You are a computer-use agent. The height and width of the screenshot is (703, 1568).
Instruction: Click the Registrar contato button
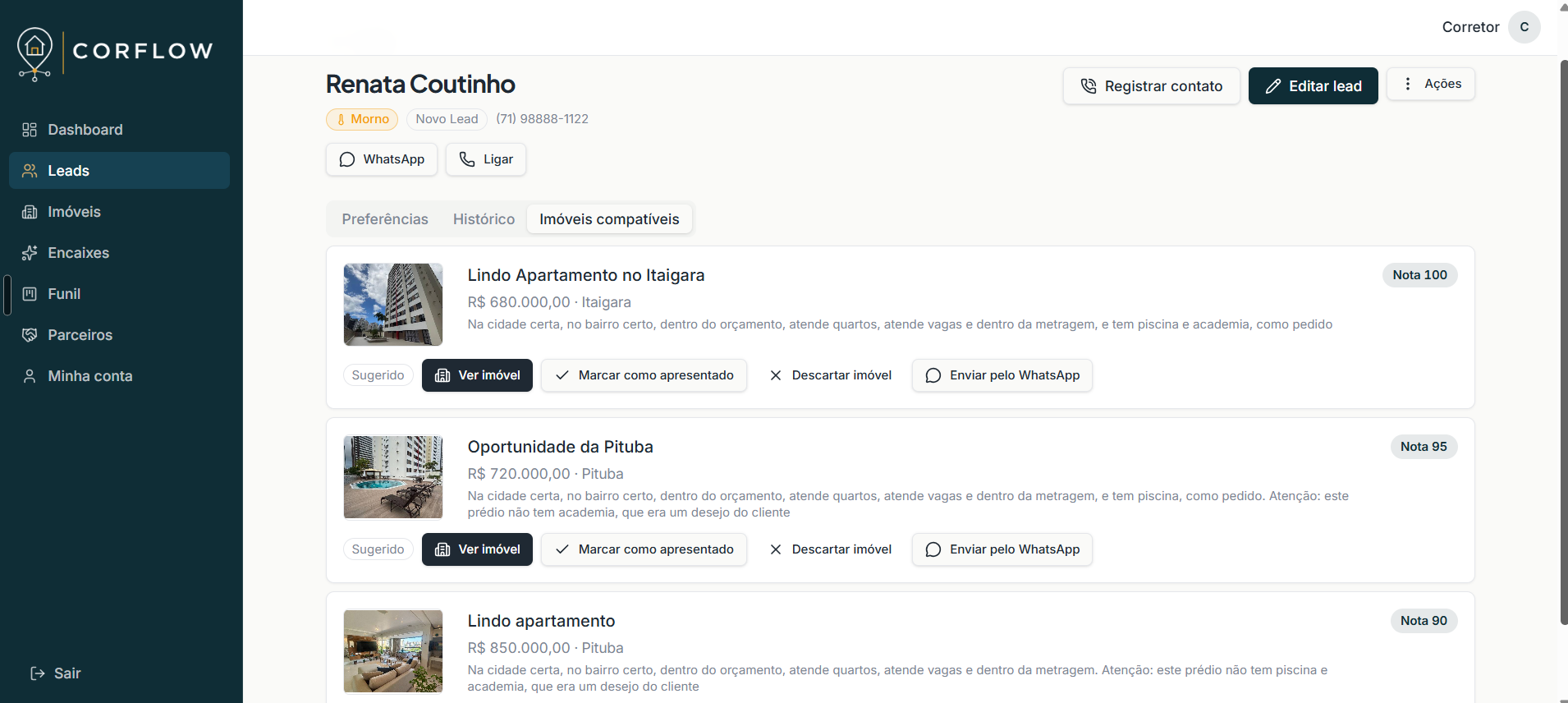(x=1151, y=86)
